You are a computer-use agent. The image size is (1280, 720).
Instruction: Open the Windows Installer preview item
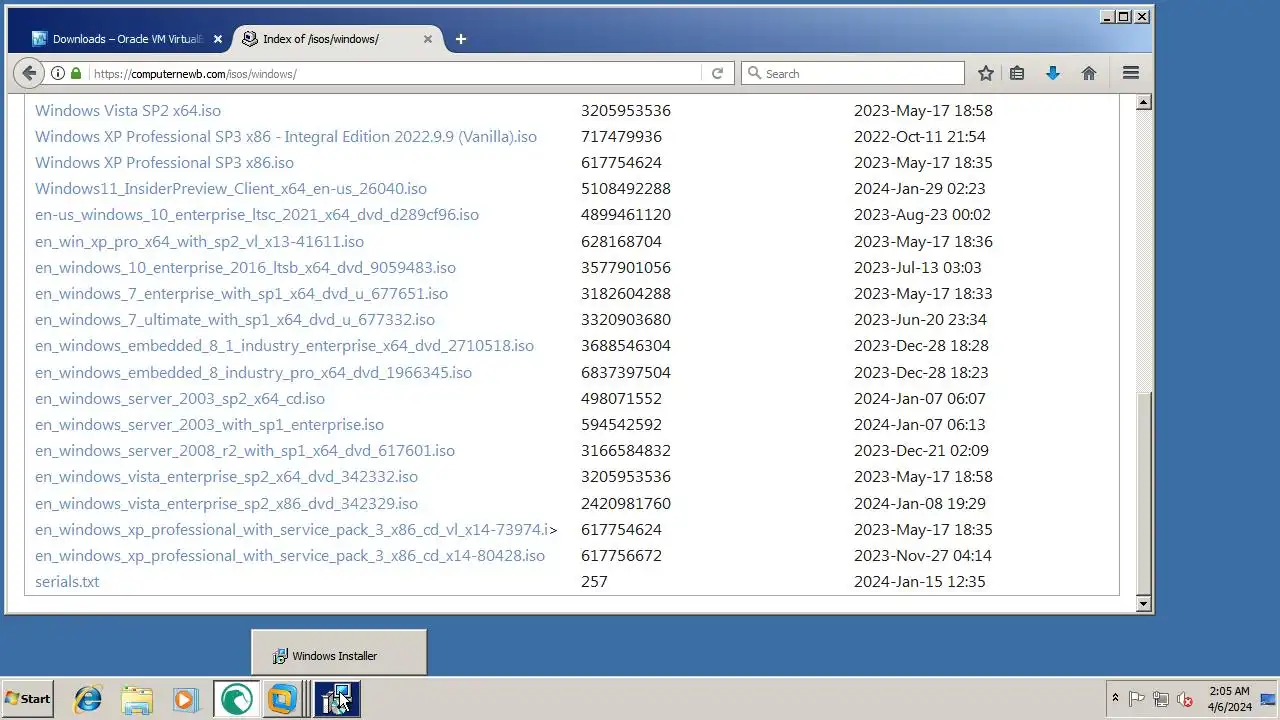point(338,655)
